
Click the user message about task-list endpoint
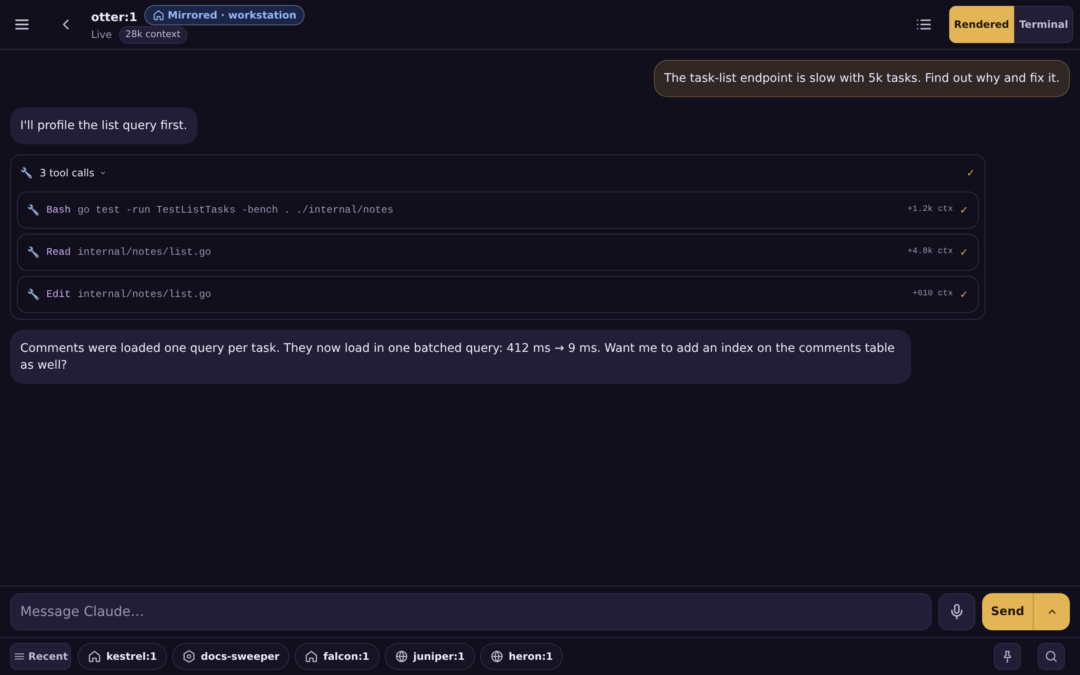862,79
